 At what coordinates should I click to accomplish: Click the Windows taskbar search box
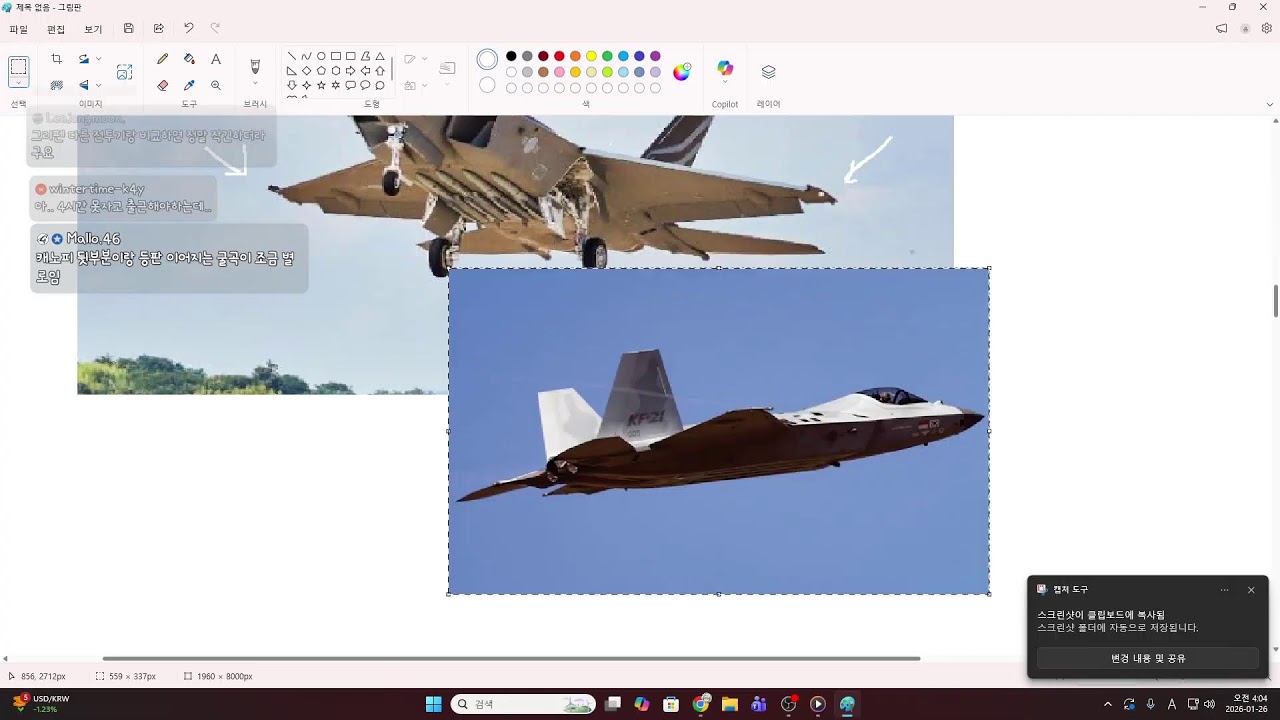click(523, 704)
